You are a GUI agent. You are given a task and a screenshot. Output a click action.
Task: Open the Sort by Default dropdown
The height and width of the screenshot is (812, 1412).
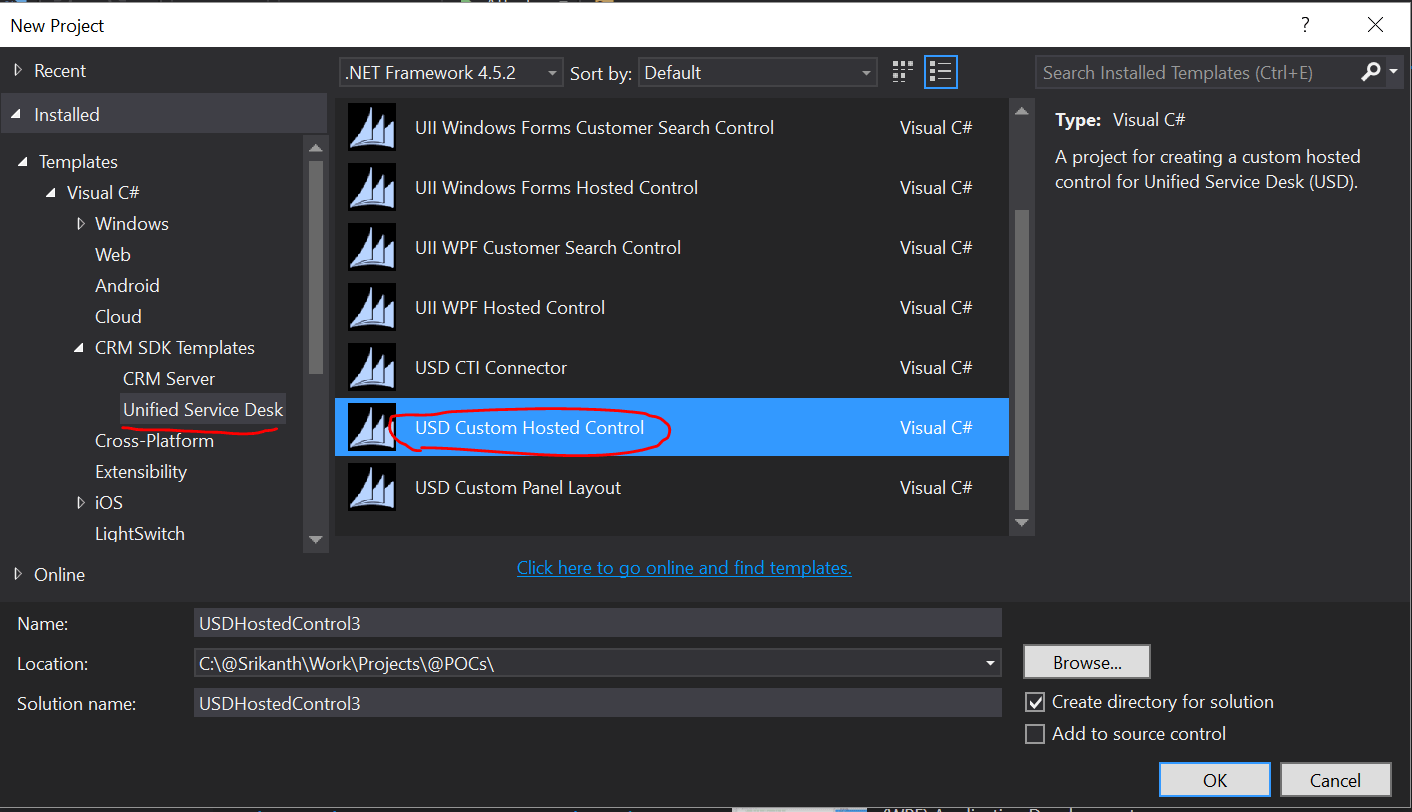click(x=864, y=72)
